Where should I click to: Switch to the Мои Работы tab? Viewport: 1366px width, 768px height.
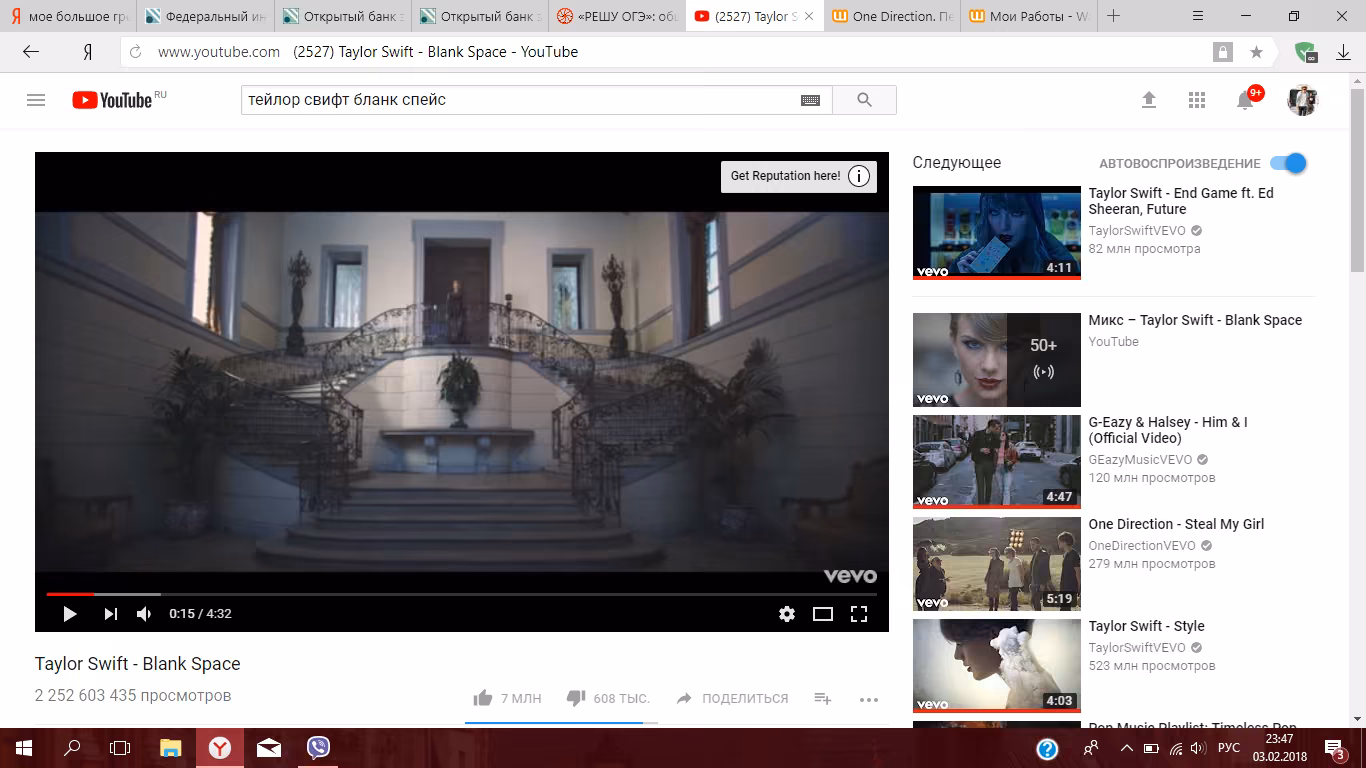[1029, 16]
